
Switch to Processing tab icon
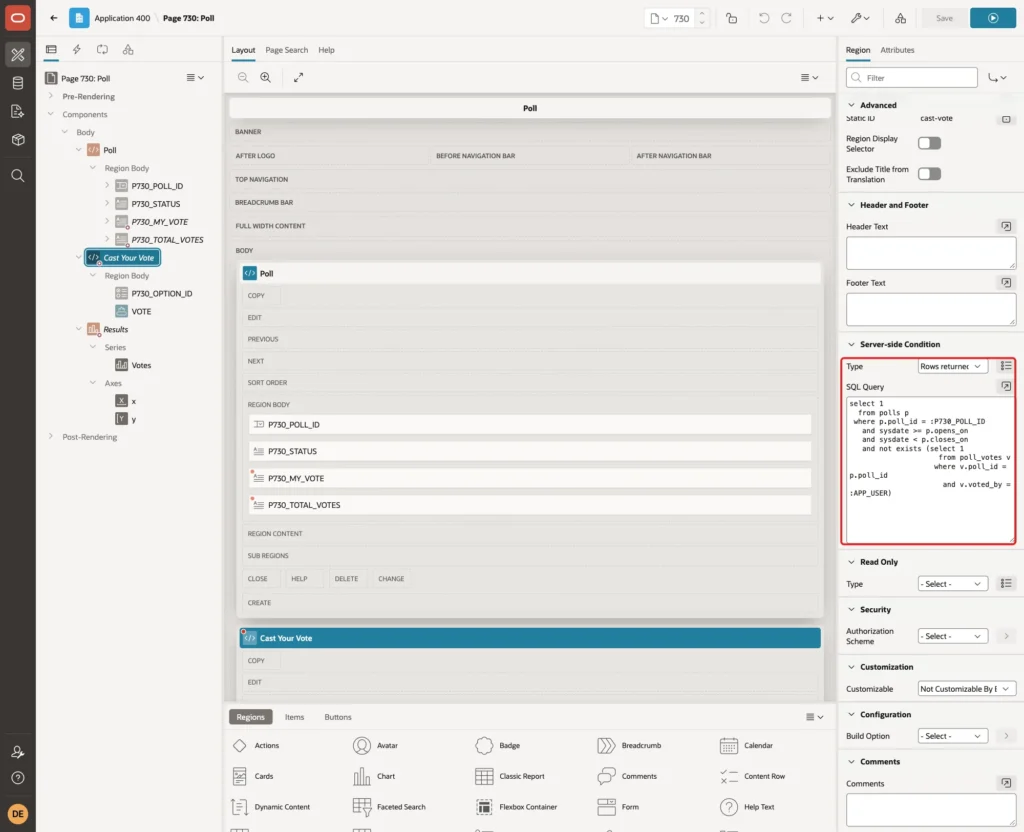pos(102,50)
